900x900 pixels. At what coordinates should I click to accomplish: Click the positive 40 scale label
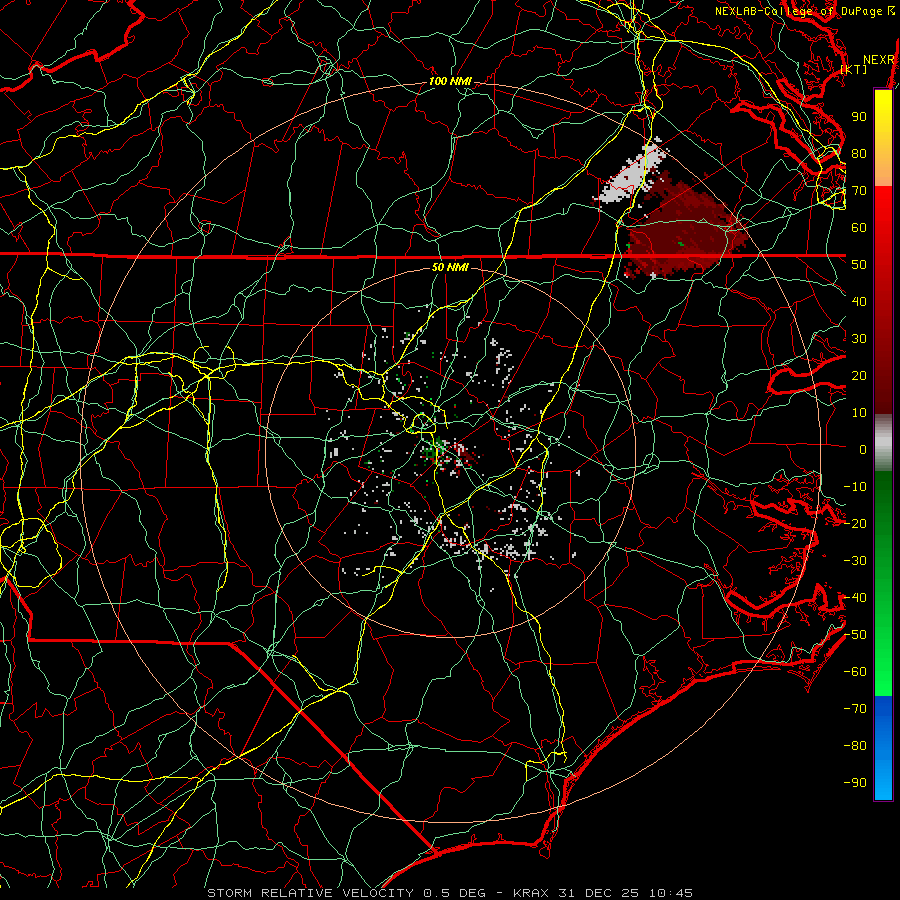click(859, 301)
